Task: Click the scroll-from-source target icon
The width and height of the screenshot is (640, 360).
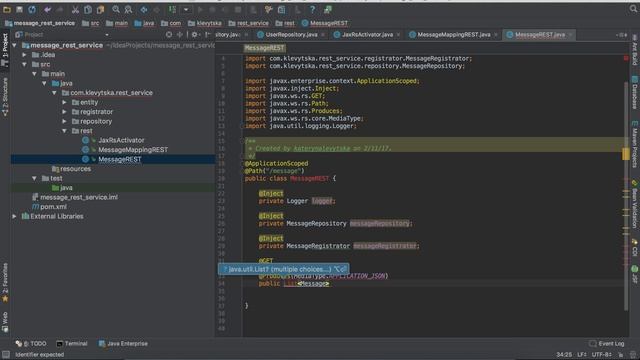Action: (169, 35)
